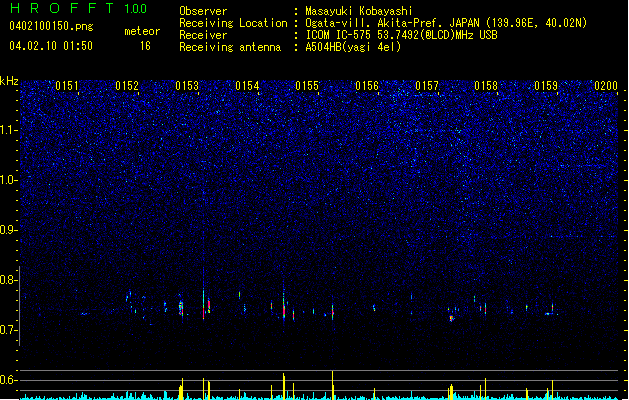Click the 0157 time axis marker
The image size is (629, 400).
(427, 86)
